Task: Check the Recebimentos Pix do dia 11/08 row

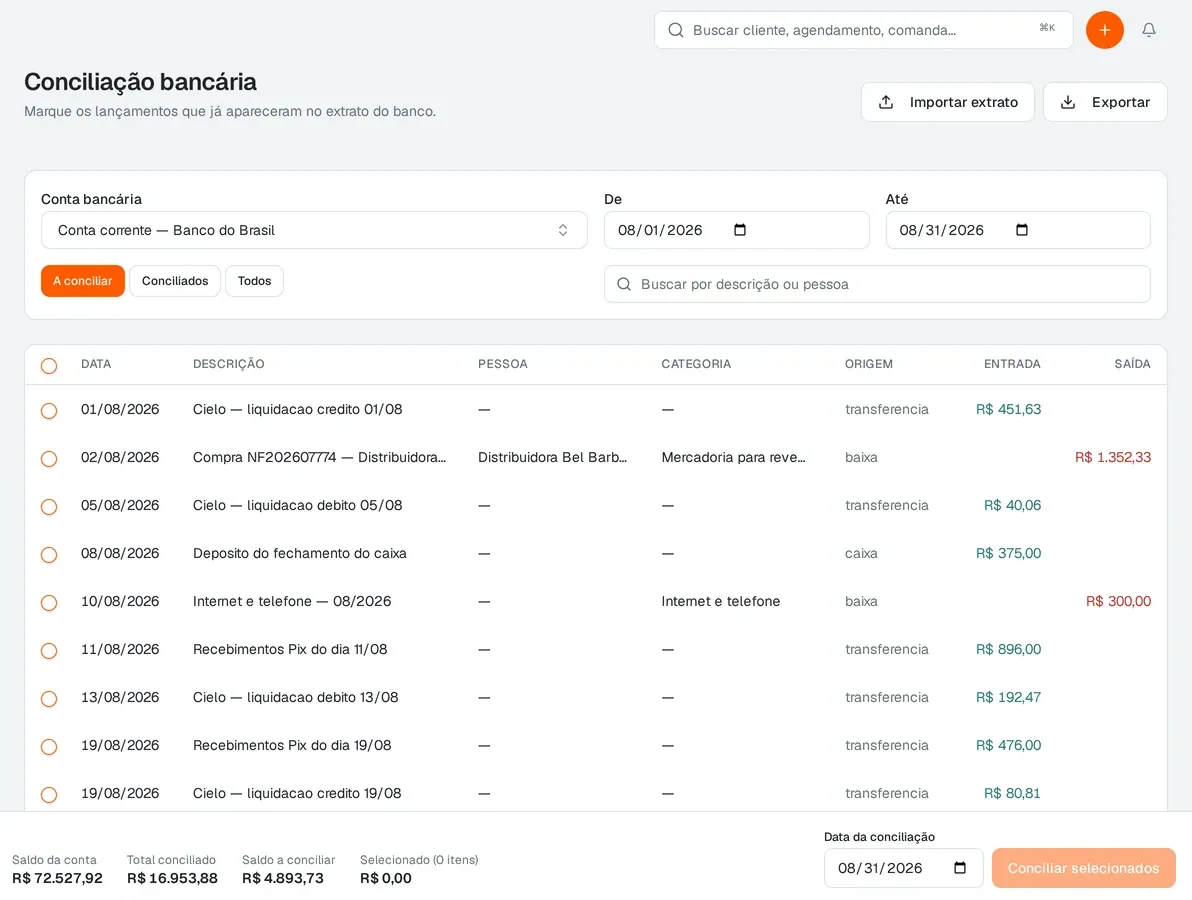Action: (x=49, y=651)
